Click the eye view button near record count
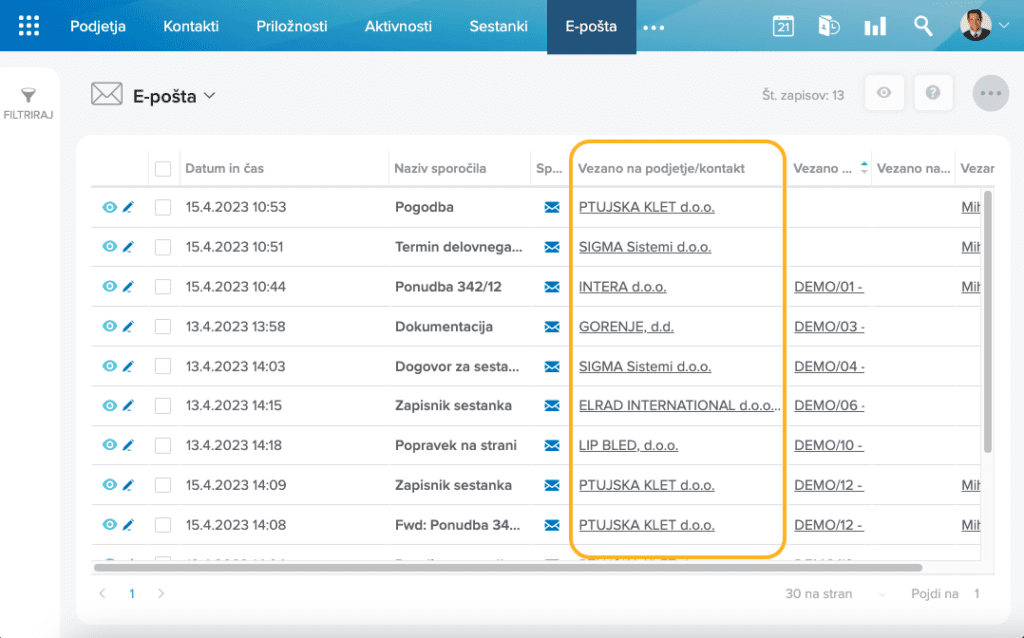 pyautogui.click(x=884, y=93)
